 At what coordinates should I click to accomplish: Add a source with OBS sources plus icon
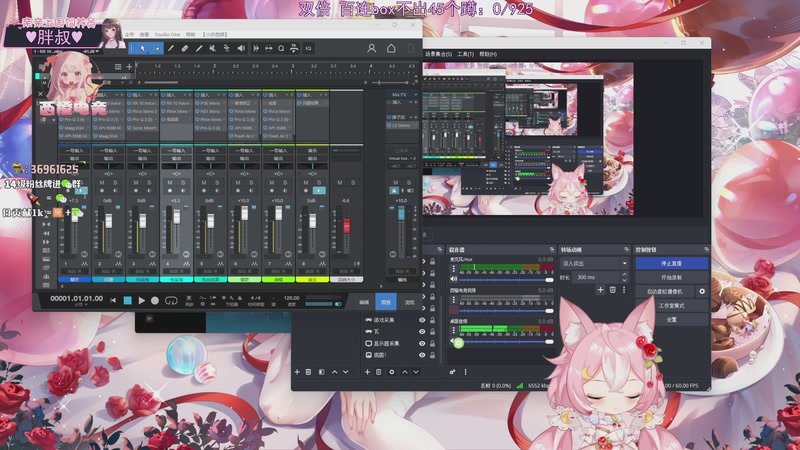pyautogui.click(x=367, y=372)
